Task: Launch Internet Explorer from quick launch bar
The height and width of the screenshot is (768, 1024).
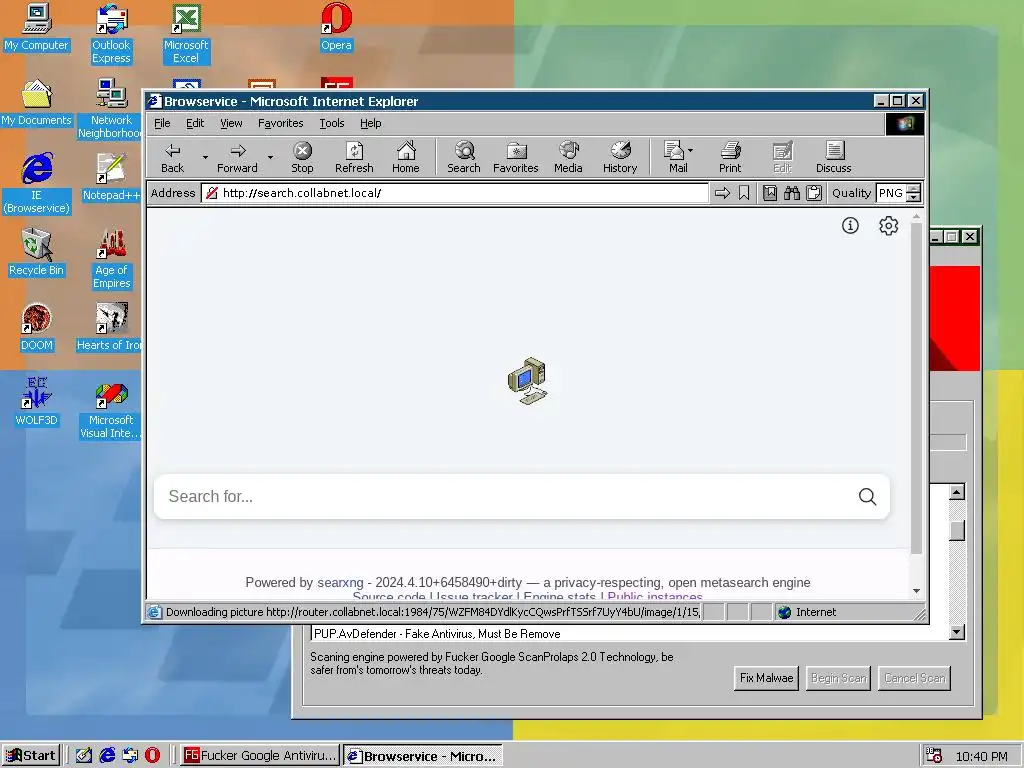Action: pos(107,756)
